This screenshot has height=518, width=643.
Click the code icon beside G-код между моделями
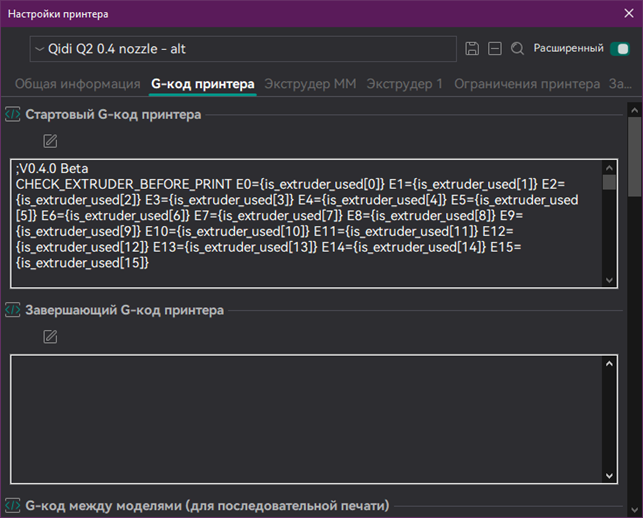tap(13, 505)
